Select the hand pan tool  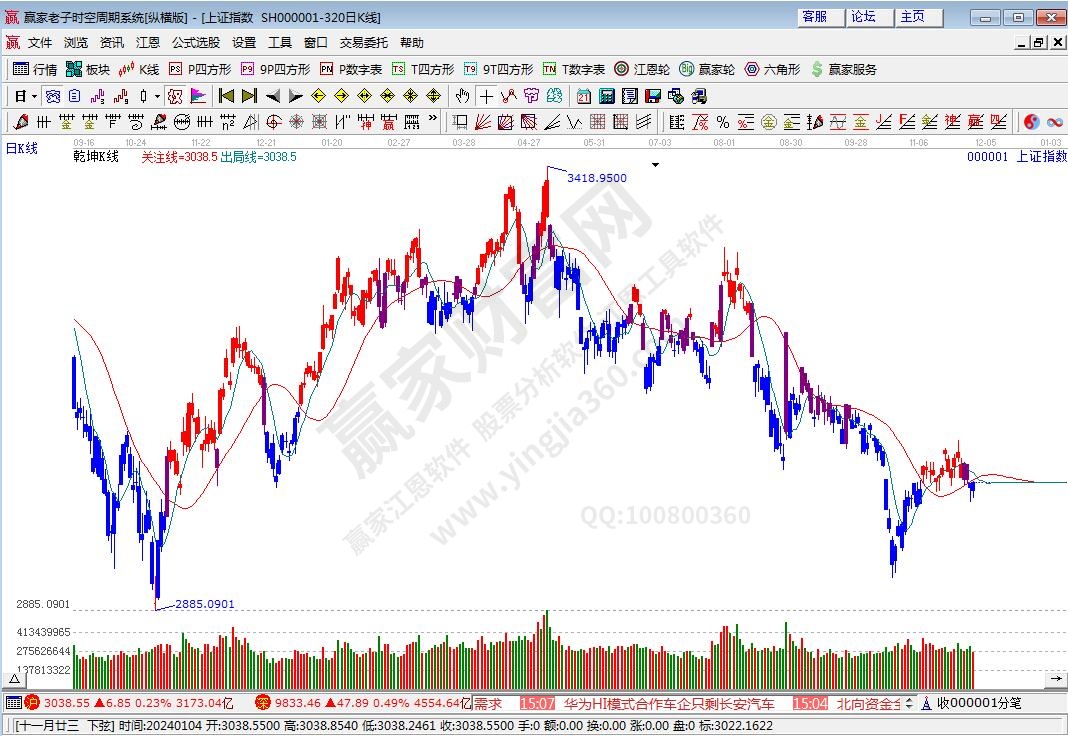point(462,96)
